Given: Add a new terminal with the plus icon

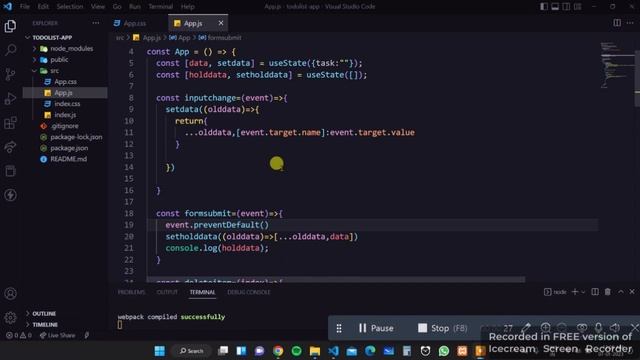Looking at the screenshot, I should point(575,291).
